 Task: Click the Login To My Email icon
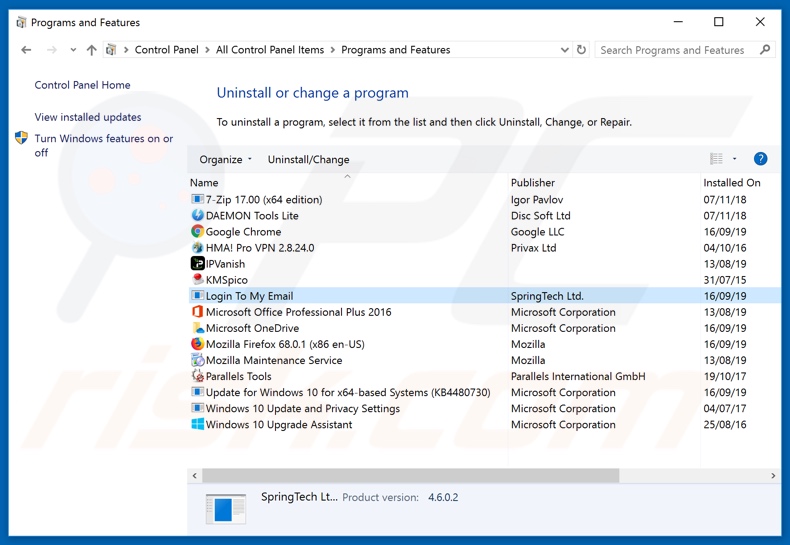click(198, 296)
